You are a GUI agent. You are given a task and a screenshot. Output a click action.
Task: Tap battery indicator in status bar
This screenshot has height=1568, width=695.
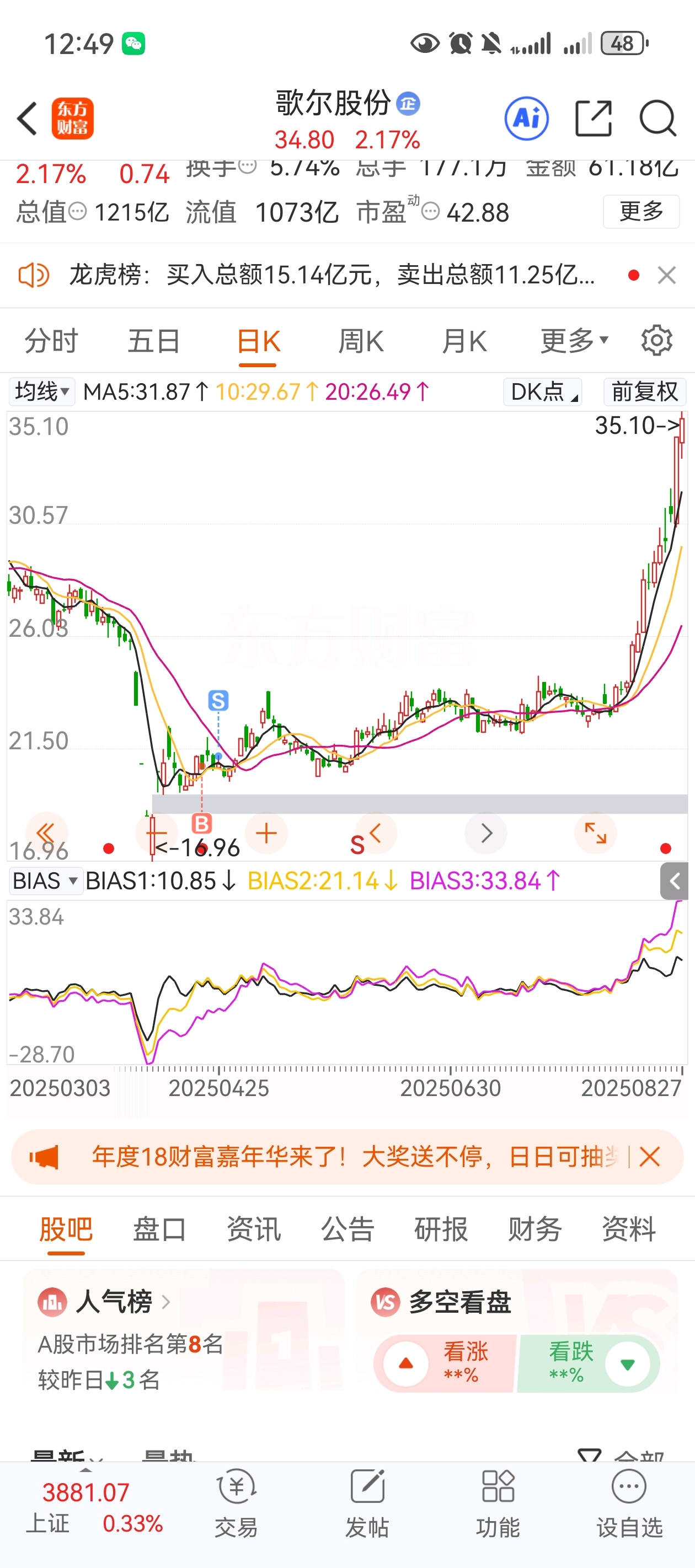[x=624, y=43]
